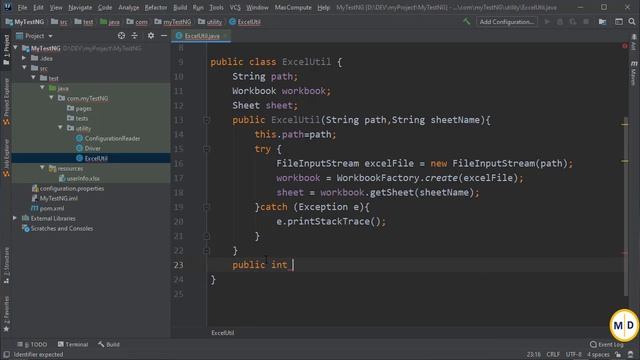Click the Search Everywhere magnifier icon

[x=632, y=22]
